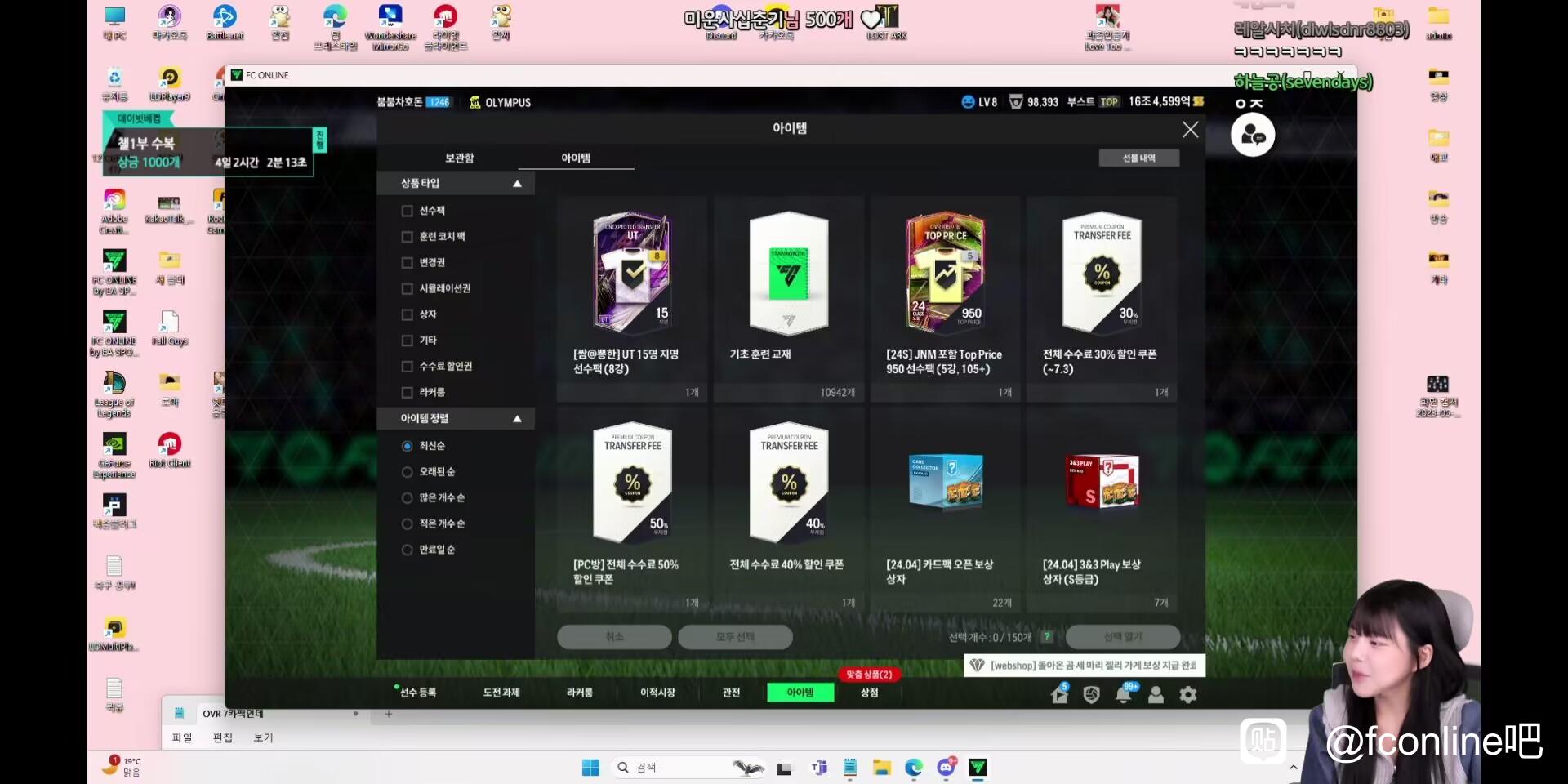Open Adobe Creative Cloud desktop shortcut
This screenshot has height=784, width=1568.
tap(114, 212)
